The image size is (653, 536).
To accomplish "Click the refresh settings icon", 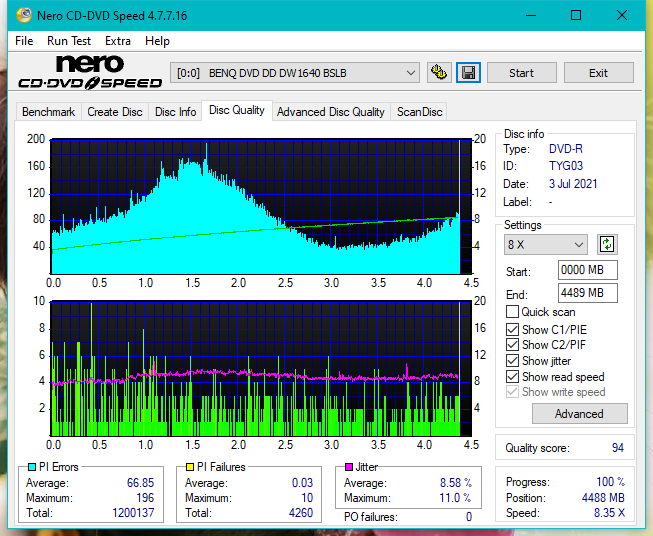I will pos(607,244).
